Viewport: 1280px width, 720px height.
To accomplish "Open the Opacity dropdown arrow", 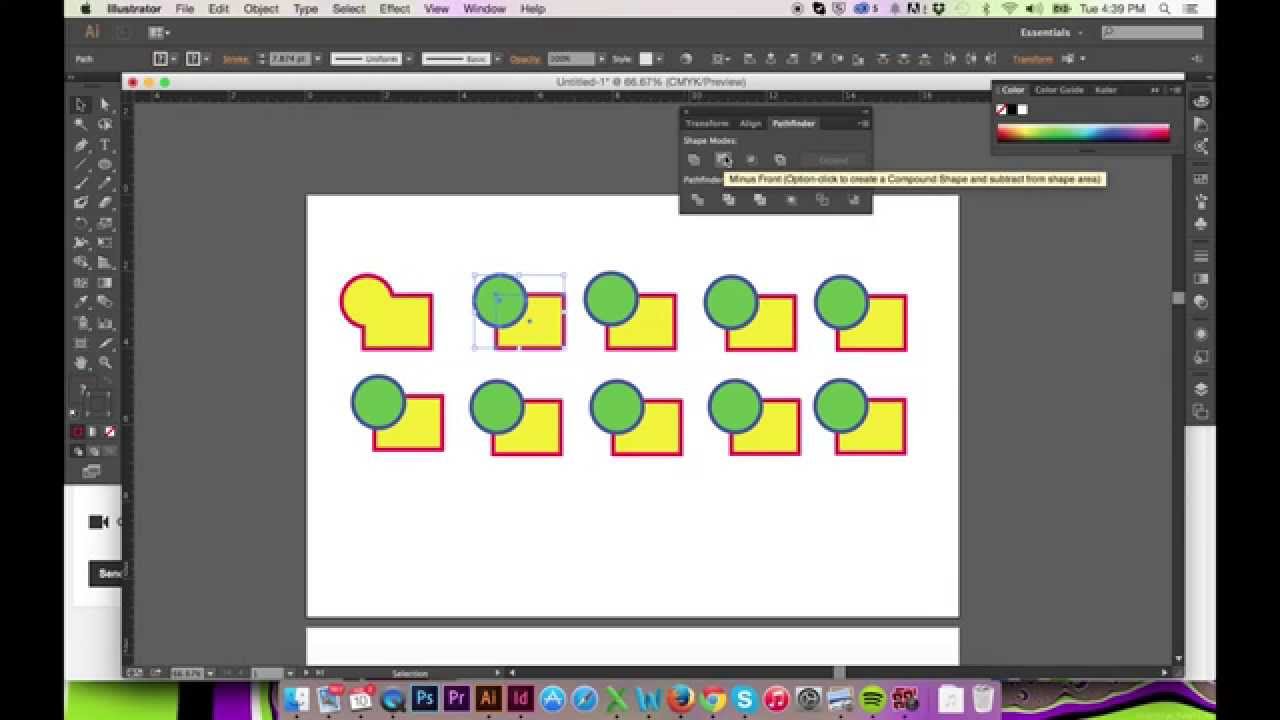I will 601,59.
